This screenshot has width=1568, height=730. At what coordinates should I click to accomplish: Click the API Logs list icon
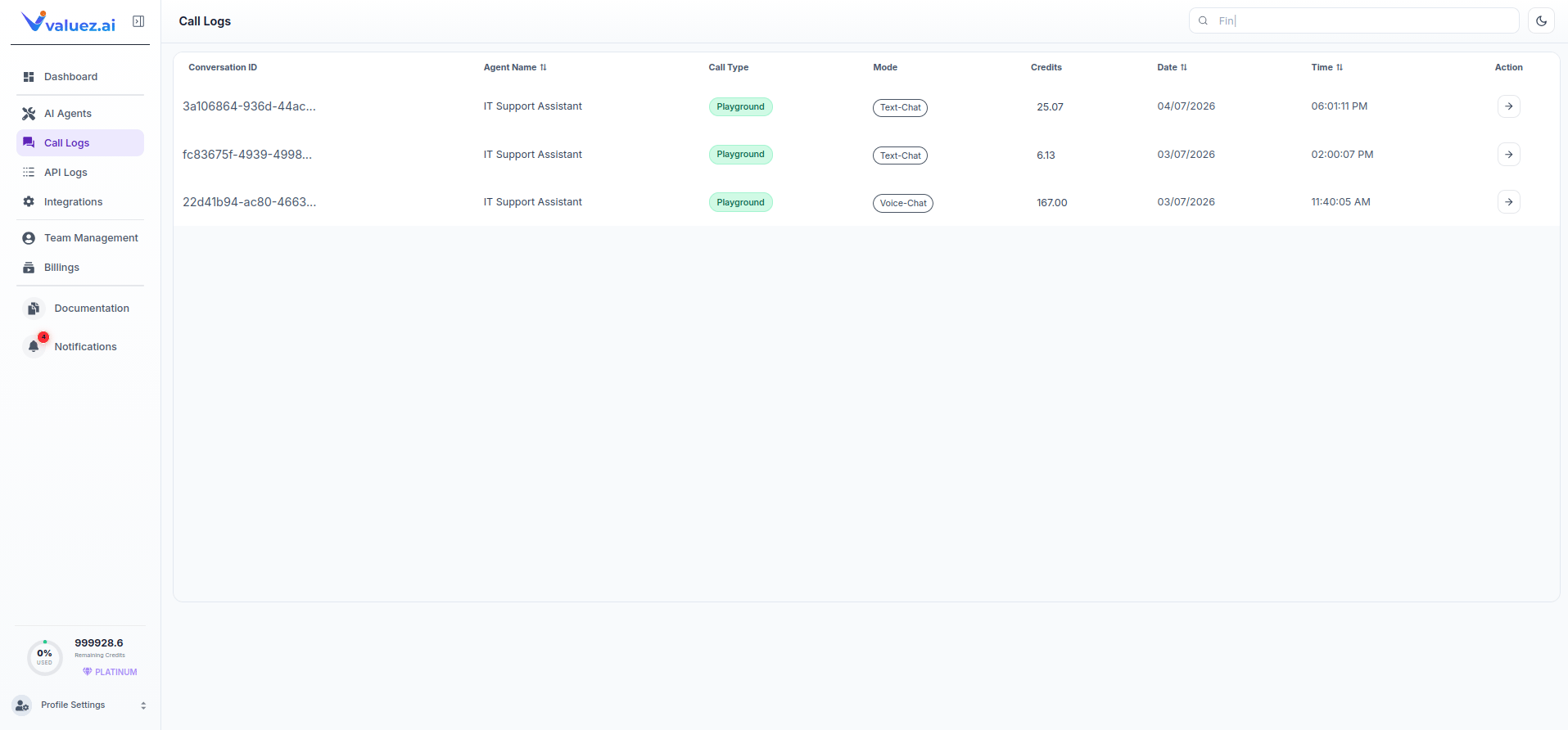tap(29, 173)
